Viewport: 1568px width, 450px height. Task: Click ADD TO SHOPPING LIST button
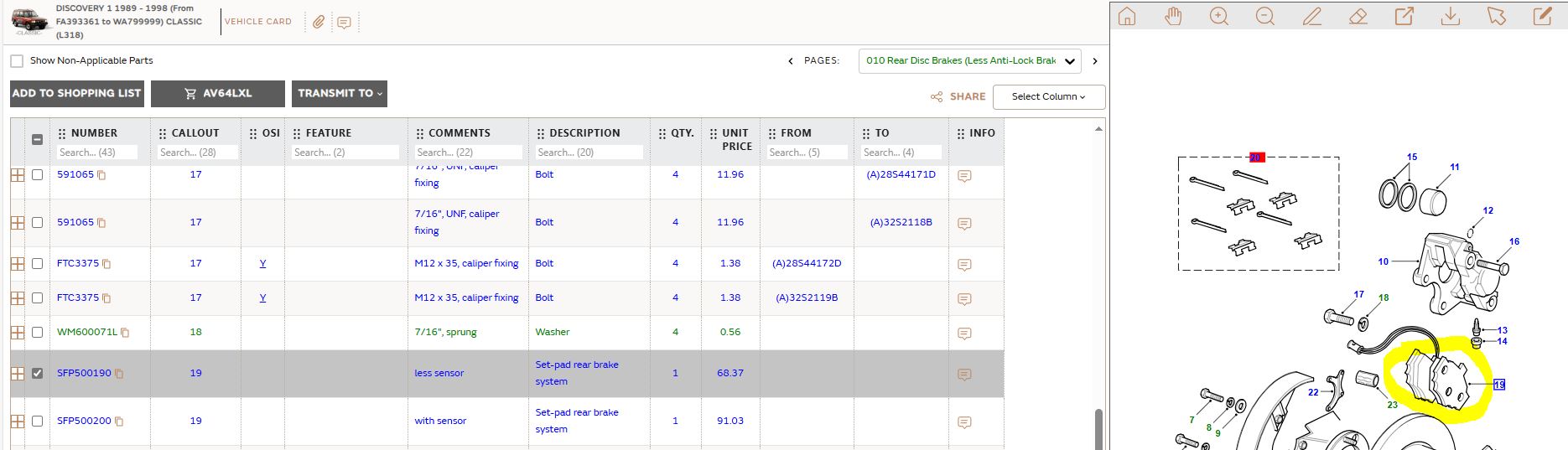pyautogui.click(x=76, y=94)
